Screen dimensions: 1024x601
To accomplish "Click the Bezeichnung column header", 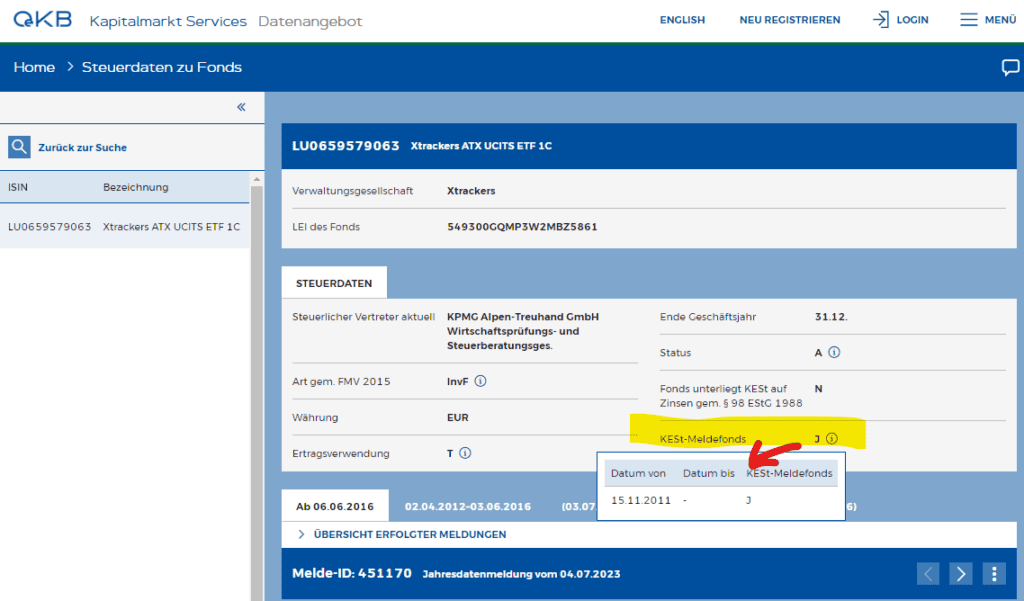I will 135,187.
